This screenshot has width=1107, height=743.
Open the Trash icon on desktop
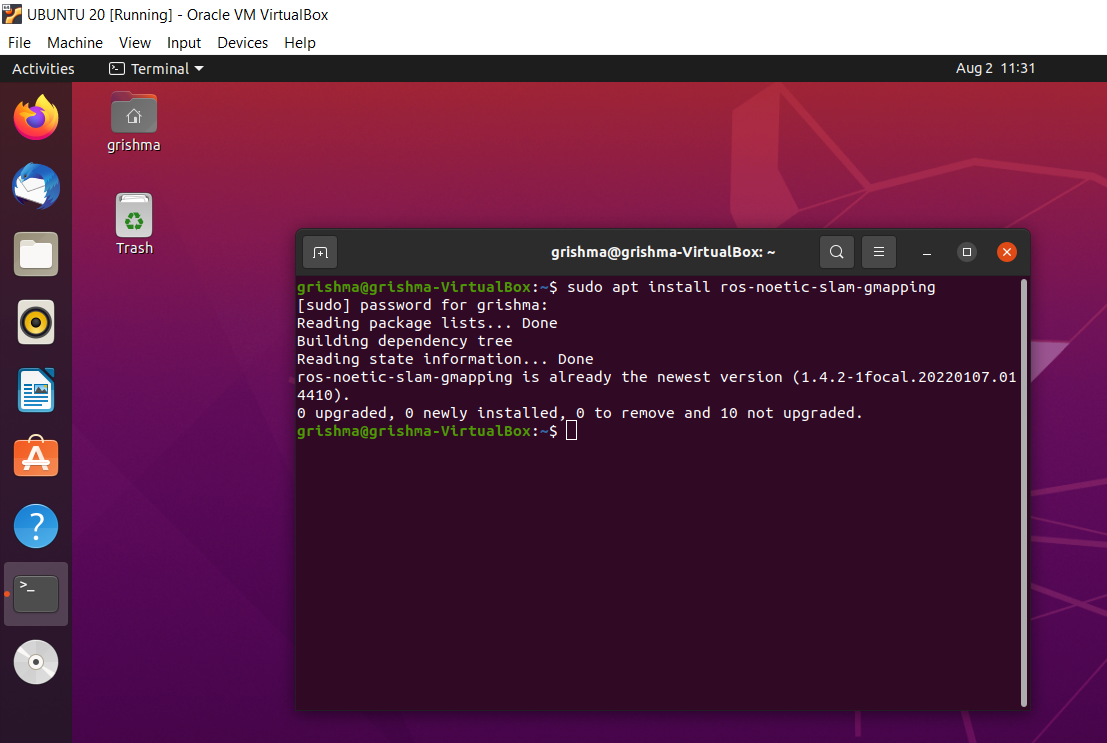[x=134, y=224]
